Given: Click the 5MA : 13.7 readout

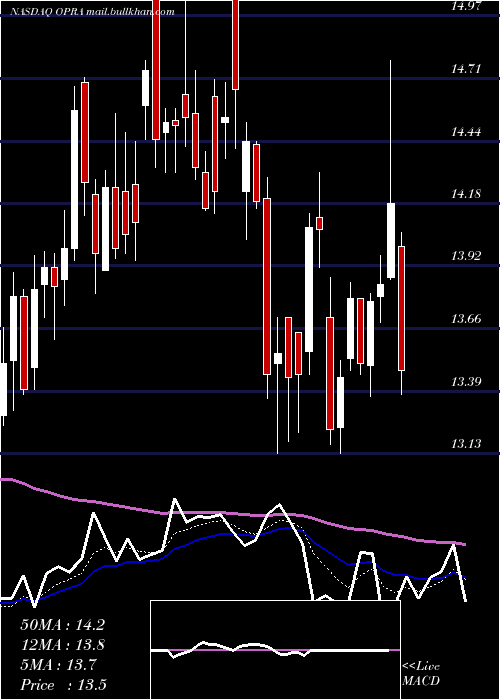Looking at the screenshot, I should click(58, 665).
